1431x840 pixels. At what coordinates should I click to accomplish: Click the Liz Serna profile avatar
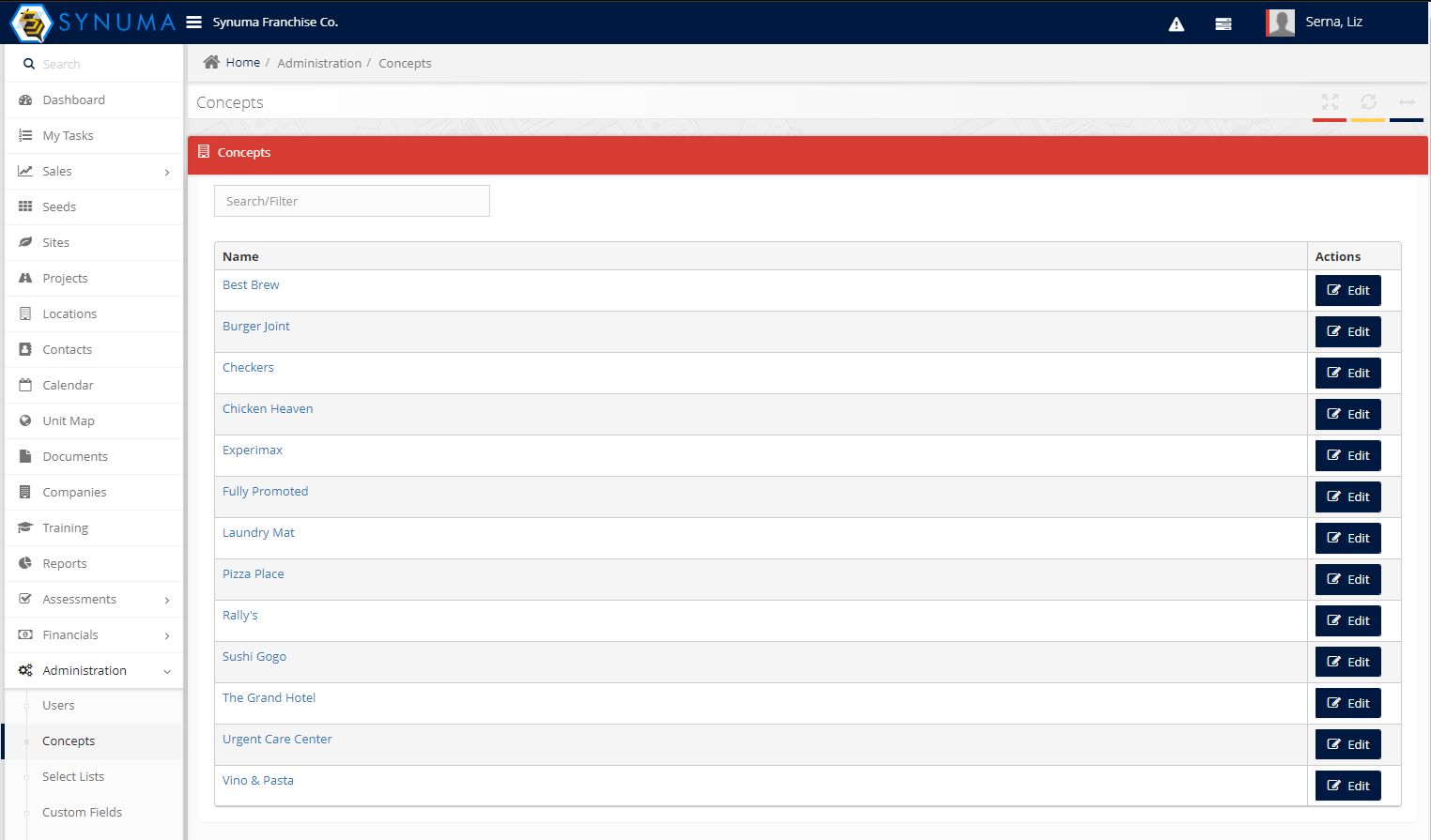coord(1281,23)
